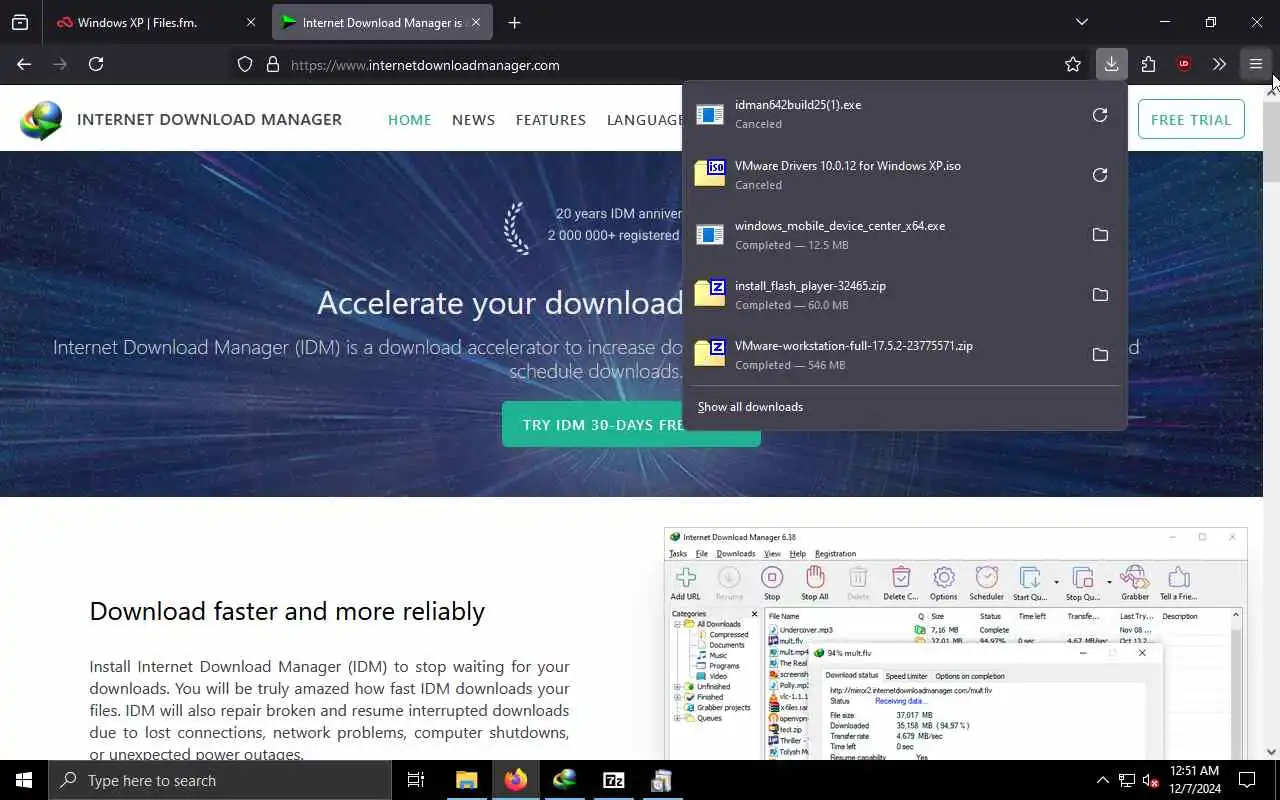This screenshot has height=800, width=1280.
Task: Show VMware-workstation-full zip in folder
Action: coord(1100,355)
